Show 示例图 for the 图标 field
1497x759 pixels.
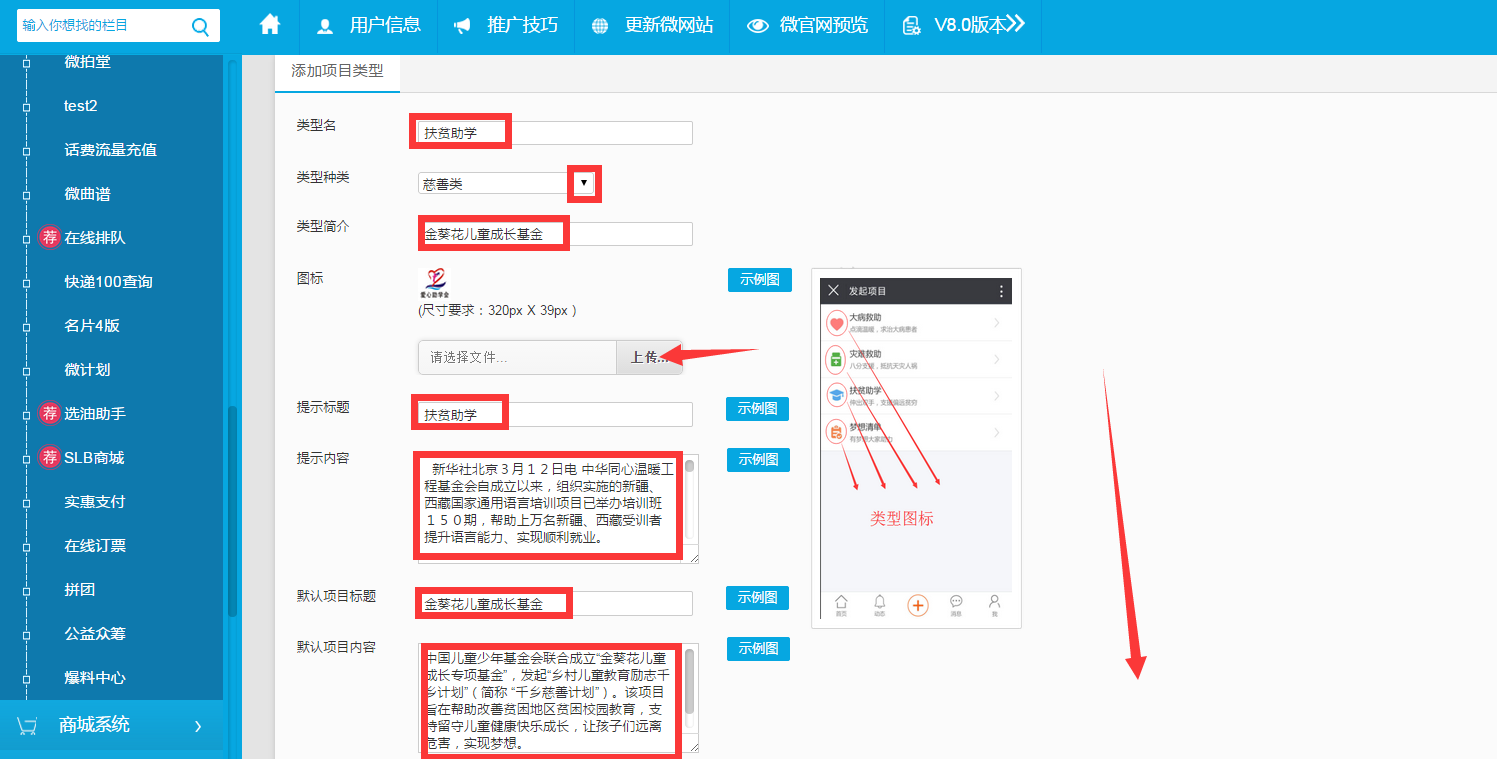(759, 280)
